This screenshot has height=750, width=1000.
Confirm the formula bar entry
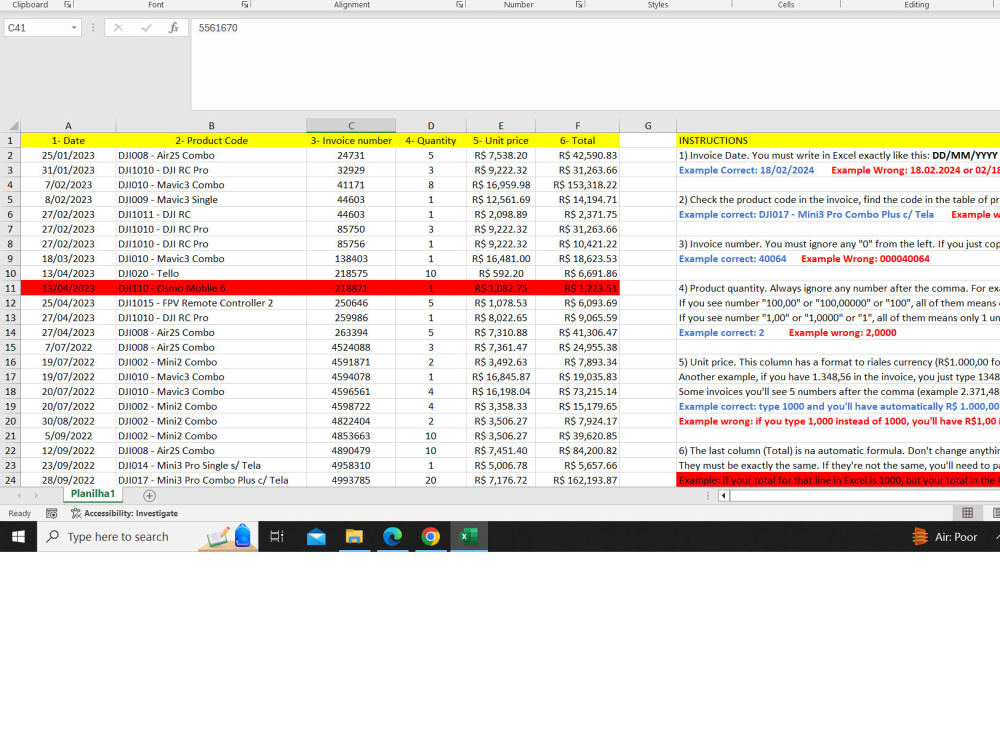(x=146, y=28)
